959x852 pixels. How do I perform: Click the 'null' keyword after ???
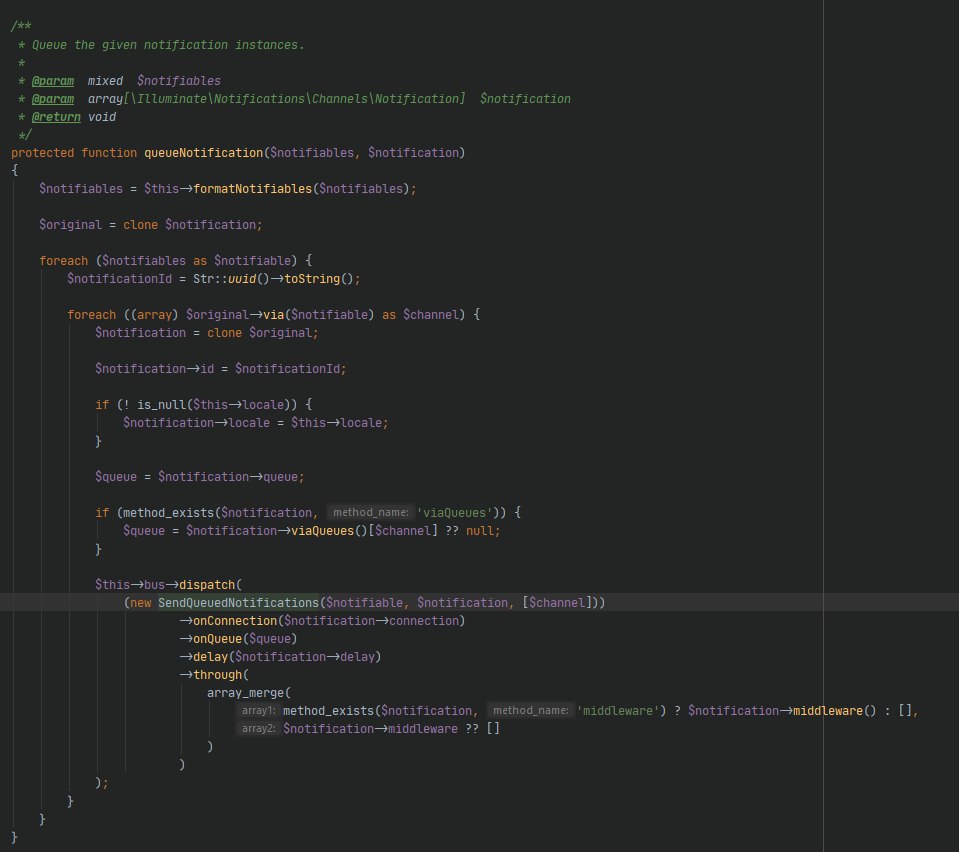tap(480, 531)
